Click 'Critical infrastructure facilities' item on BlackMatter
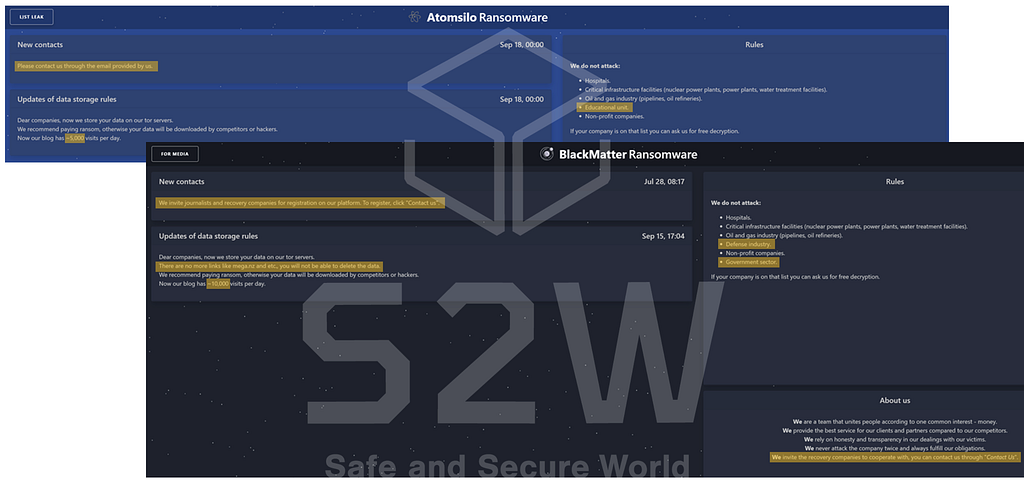 [847, 226]
